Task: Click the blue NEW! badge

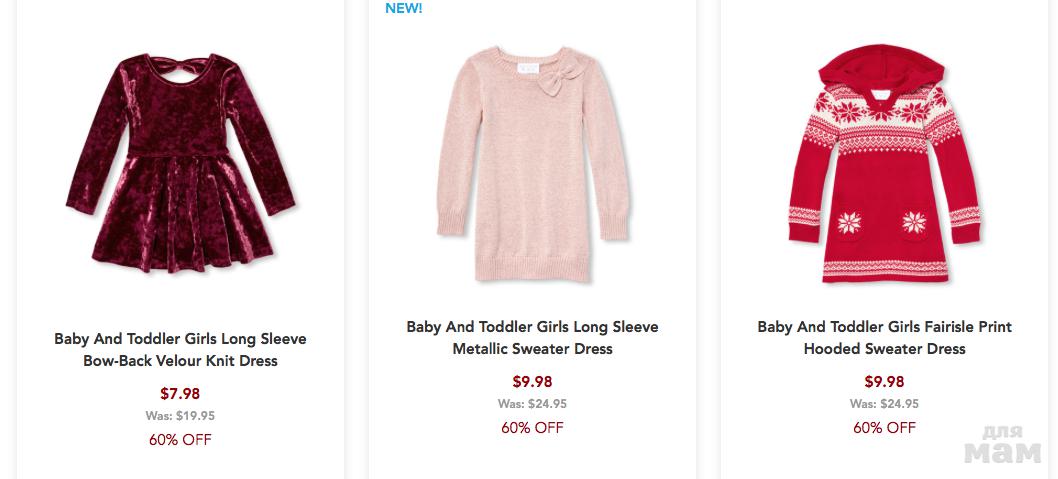Action: click(x=404, y=9)
